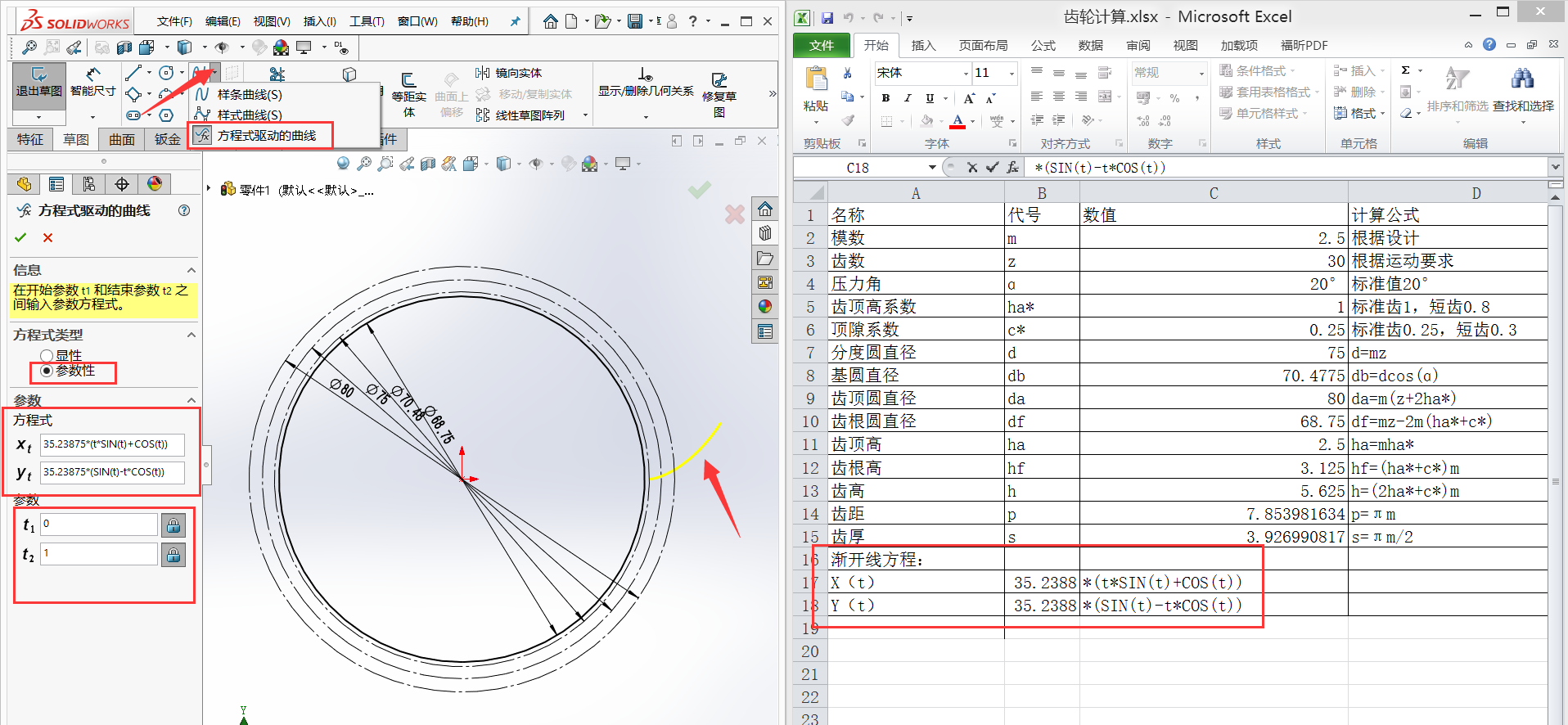Click the 退出草图 exit sketch button

38,84
